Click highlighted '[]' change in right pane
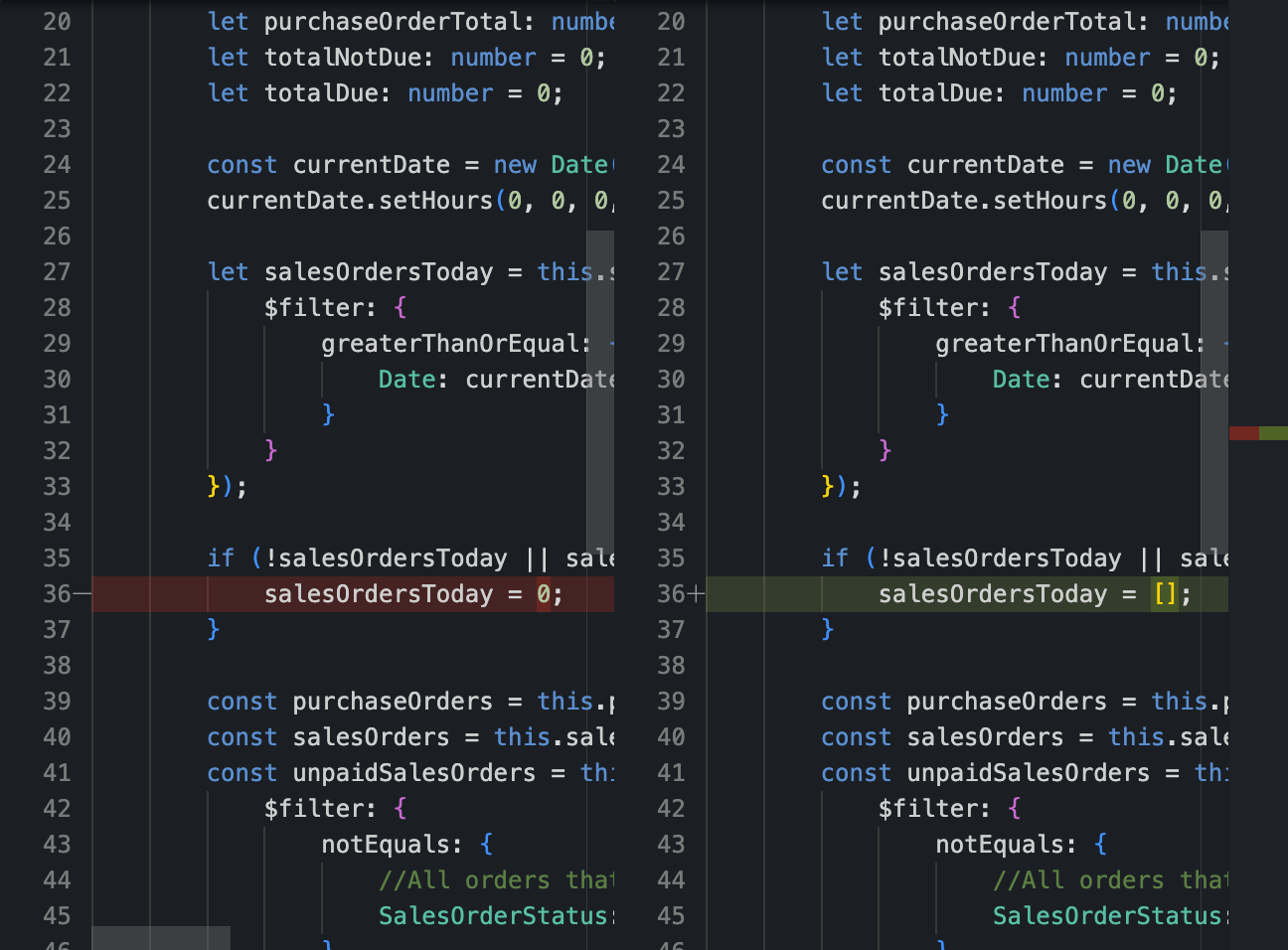This screenshot has height=950, width=1288. [1166, 594]
